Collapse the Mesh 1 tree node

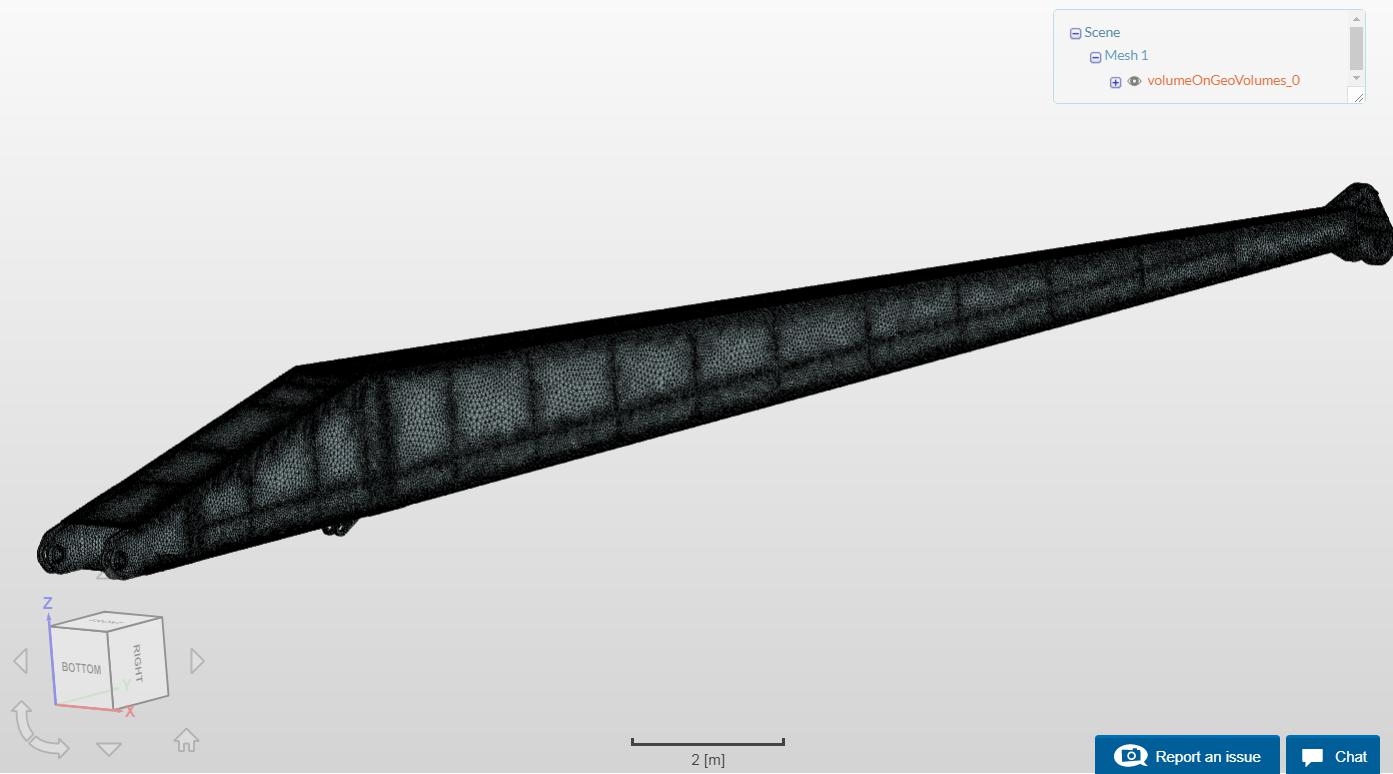click(1095, 57)
